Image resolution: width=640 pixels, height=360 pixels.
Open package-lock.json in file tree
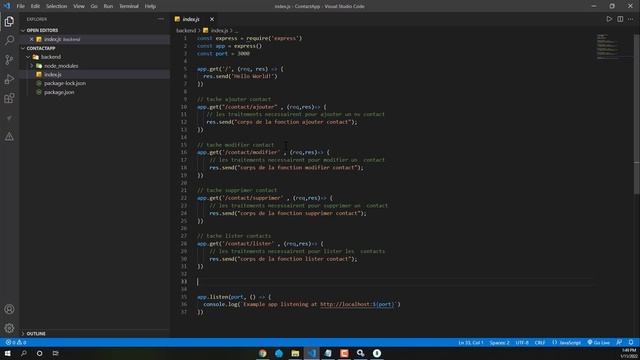click(65, 83)
